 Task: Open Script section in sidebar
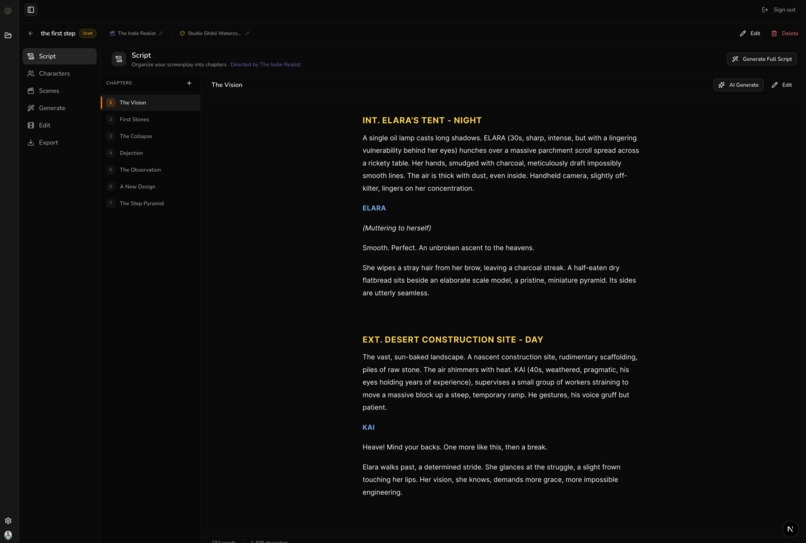[60, 56]
